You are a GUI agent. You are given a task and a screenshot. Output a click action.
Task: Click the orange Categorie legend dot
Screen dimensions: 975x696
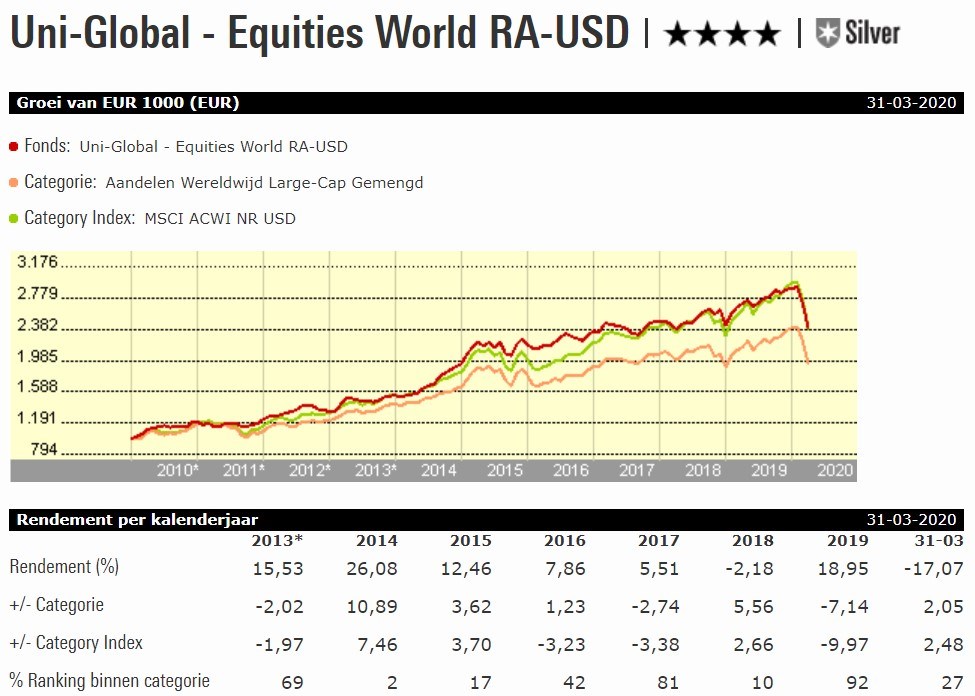click(14, 183)
